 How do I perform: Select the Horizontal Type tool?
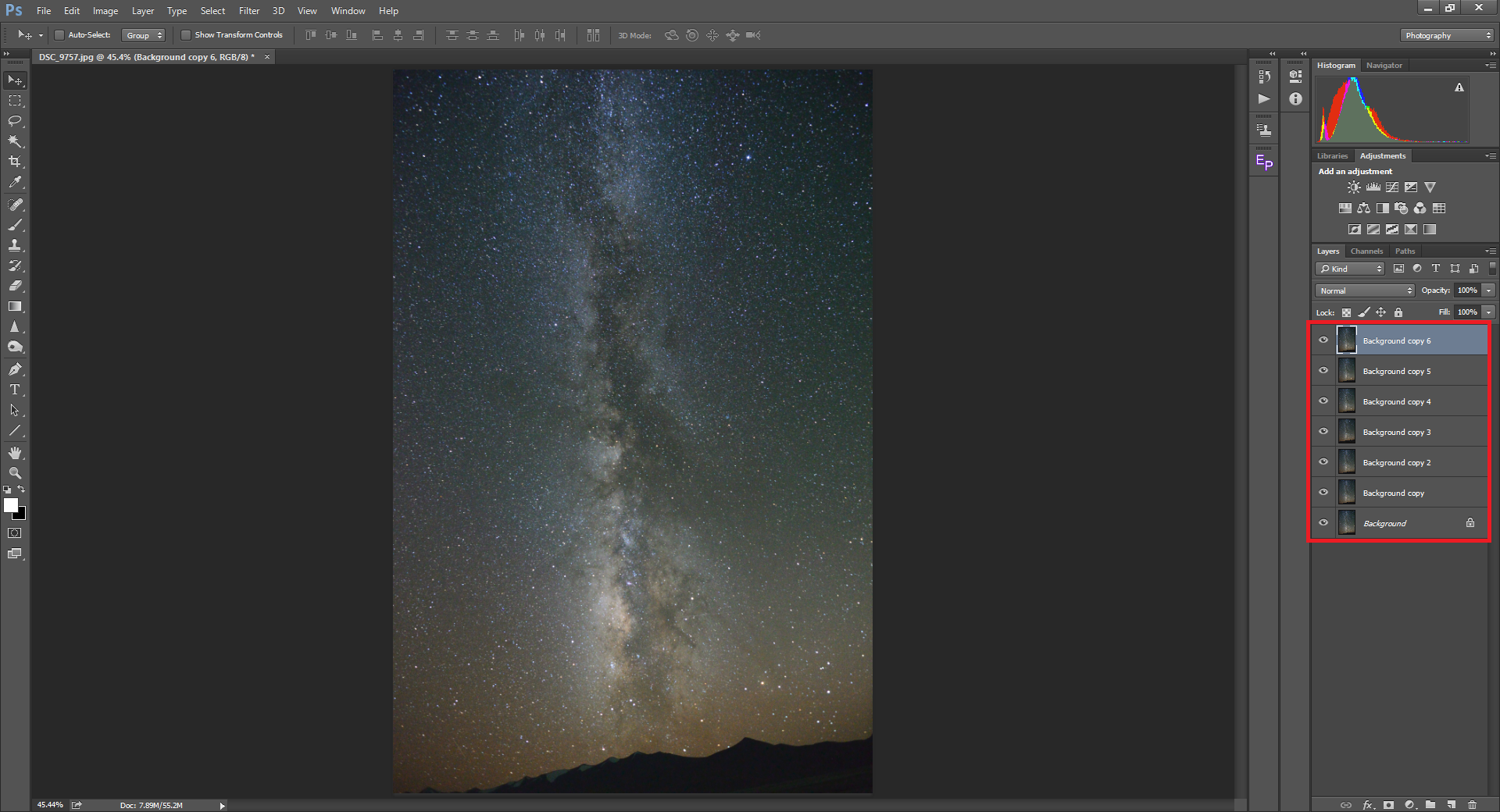[x=15, y=390]
